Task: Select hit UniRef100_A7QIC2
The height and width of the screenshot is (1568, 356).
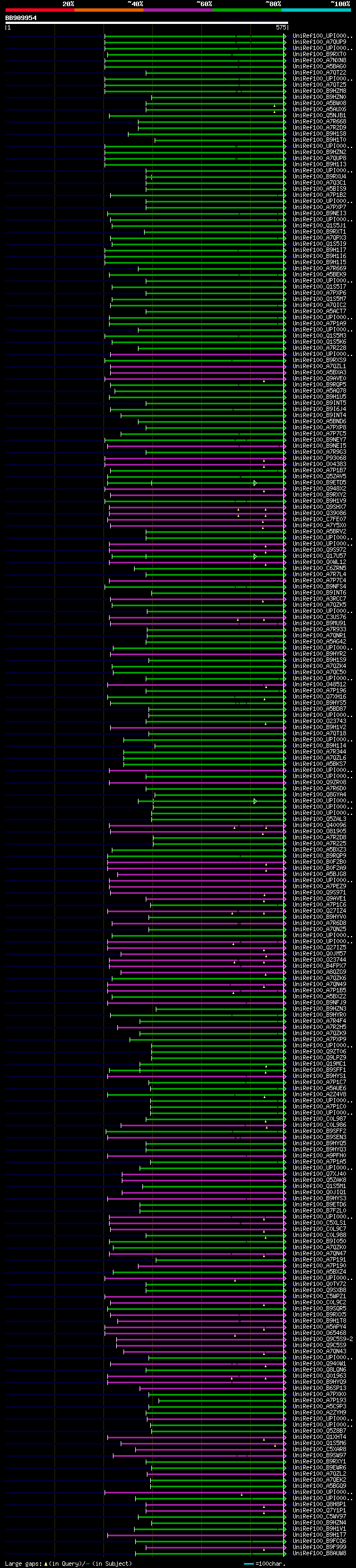Action: (x=319, y=305)
